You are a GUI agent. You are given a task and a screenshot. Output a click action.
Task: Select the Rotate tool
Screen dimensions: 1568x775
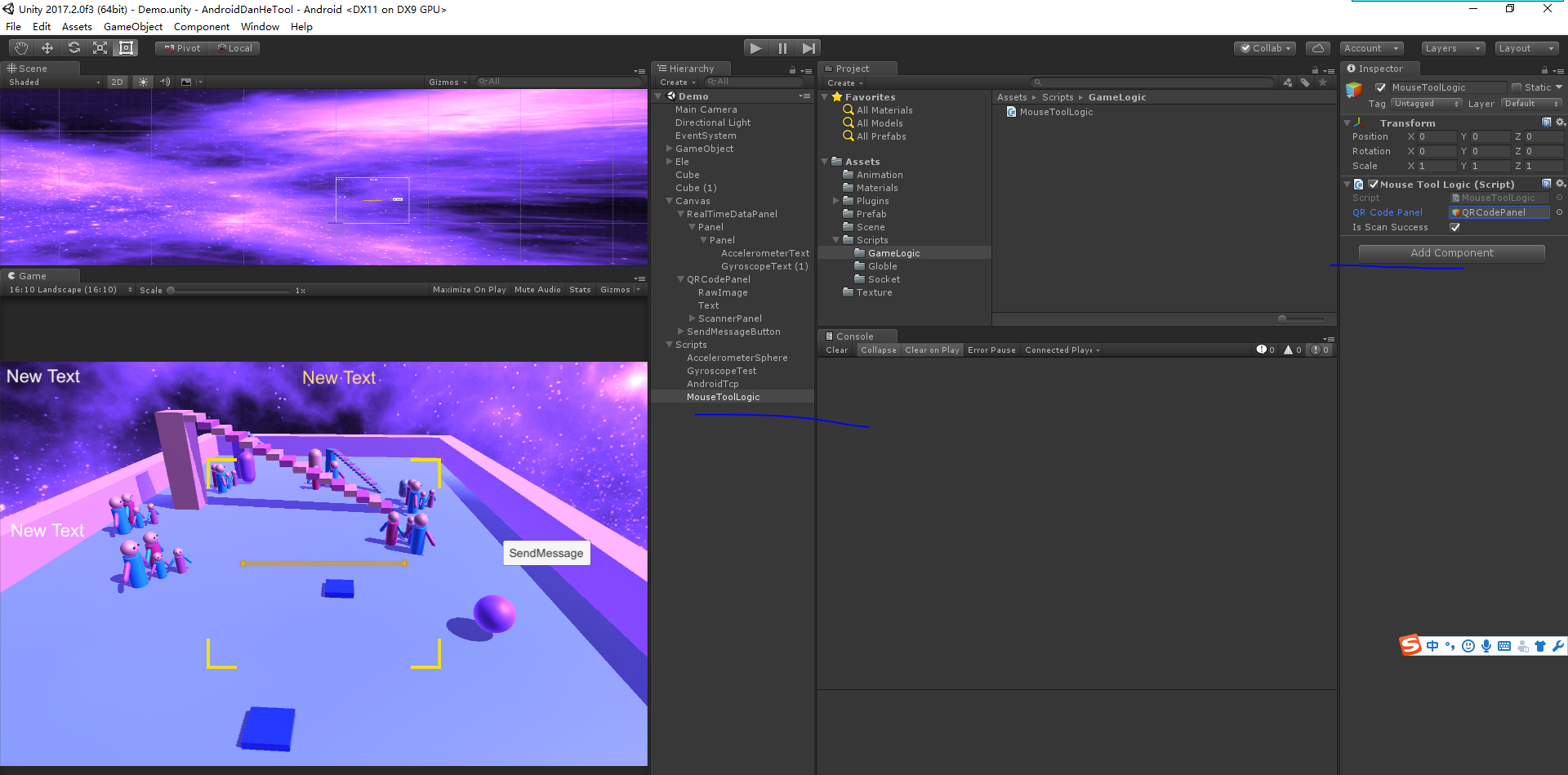(73, 47)
